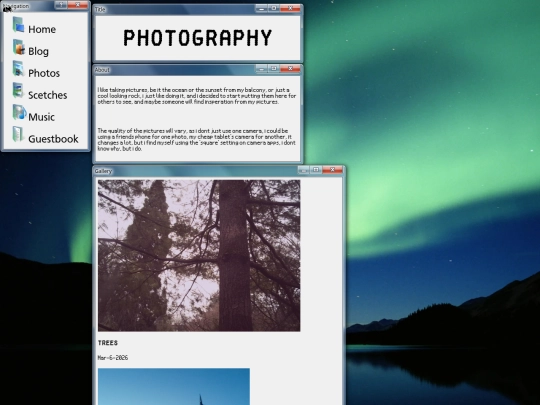Click the Music folder icon

(x=19, y=113)
